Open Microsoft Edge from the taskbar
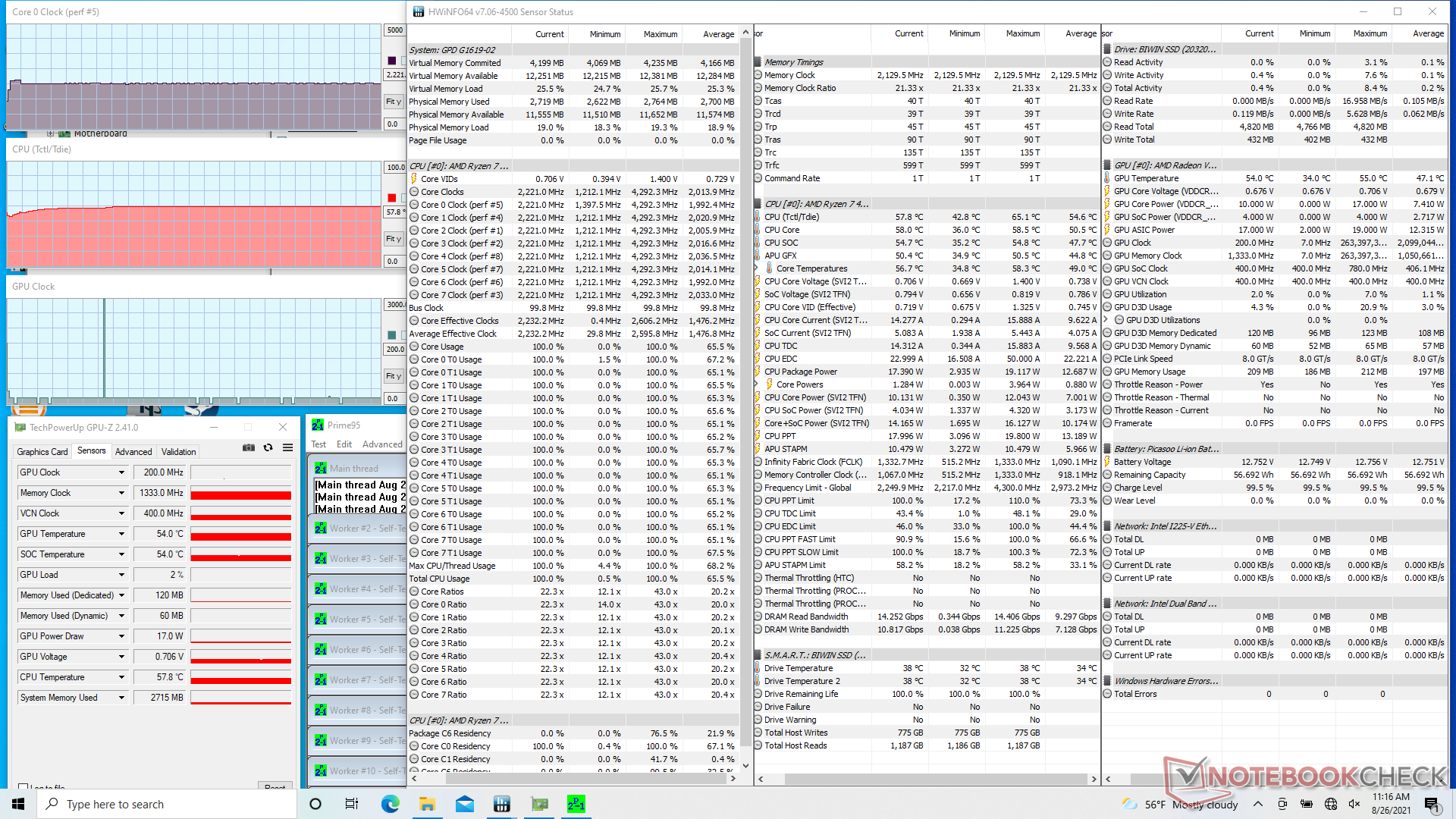Screen dimensions: 1456x819 (x=390, y=804)
